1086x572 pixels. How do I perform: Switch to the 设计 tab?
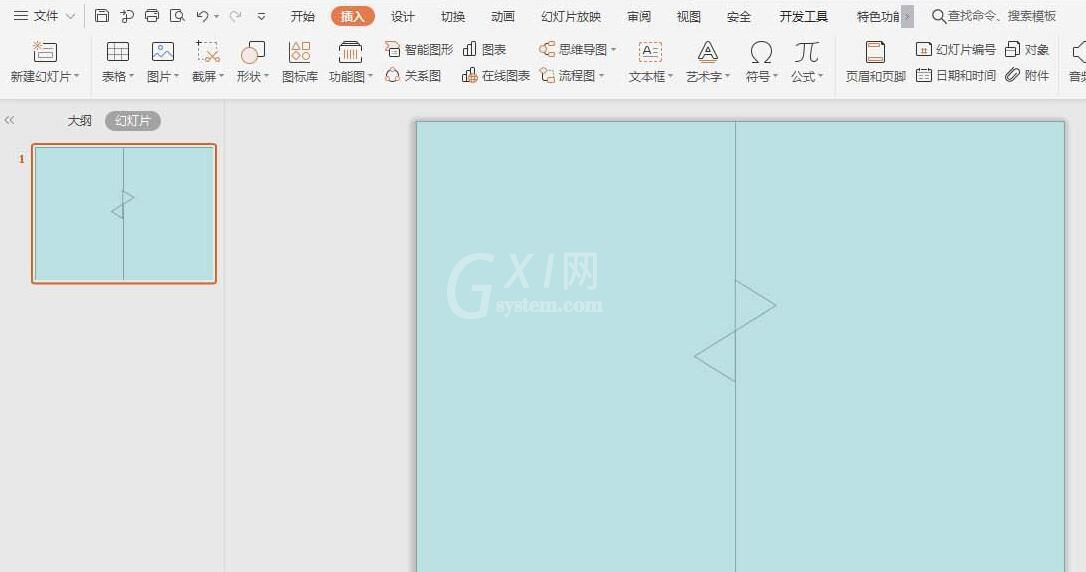coord(402,16)
